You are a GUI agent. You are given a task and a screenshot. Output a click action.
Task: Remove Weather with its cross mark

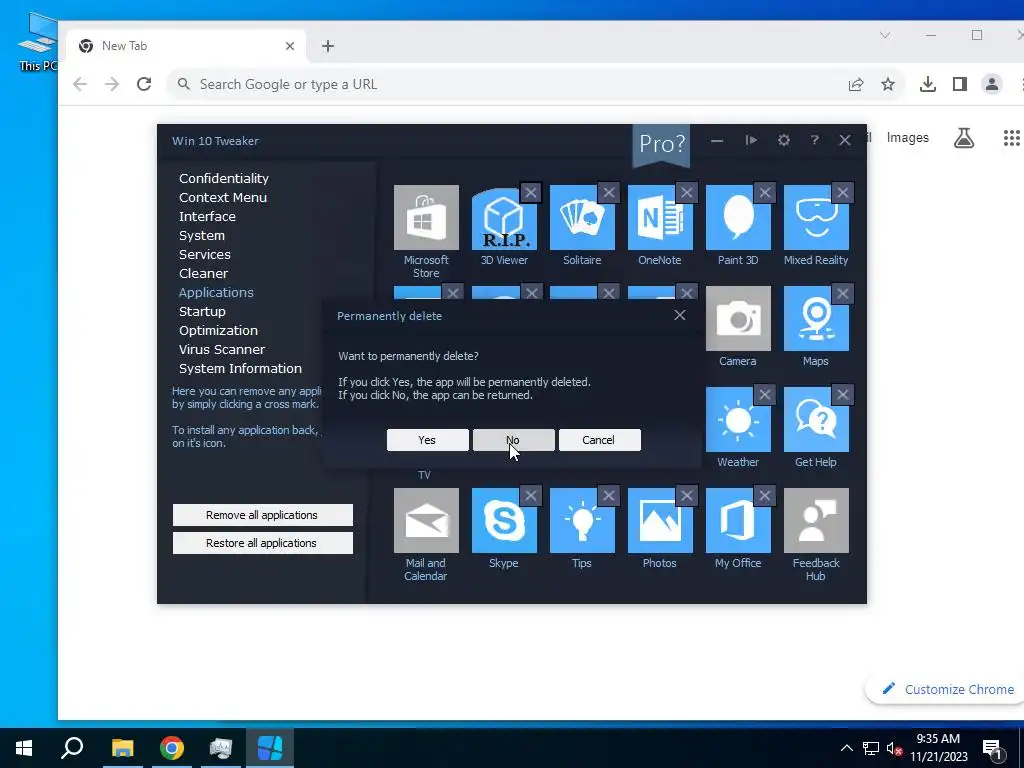[x=765, y=394]
